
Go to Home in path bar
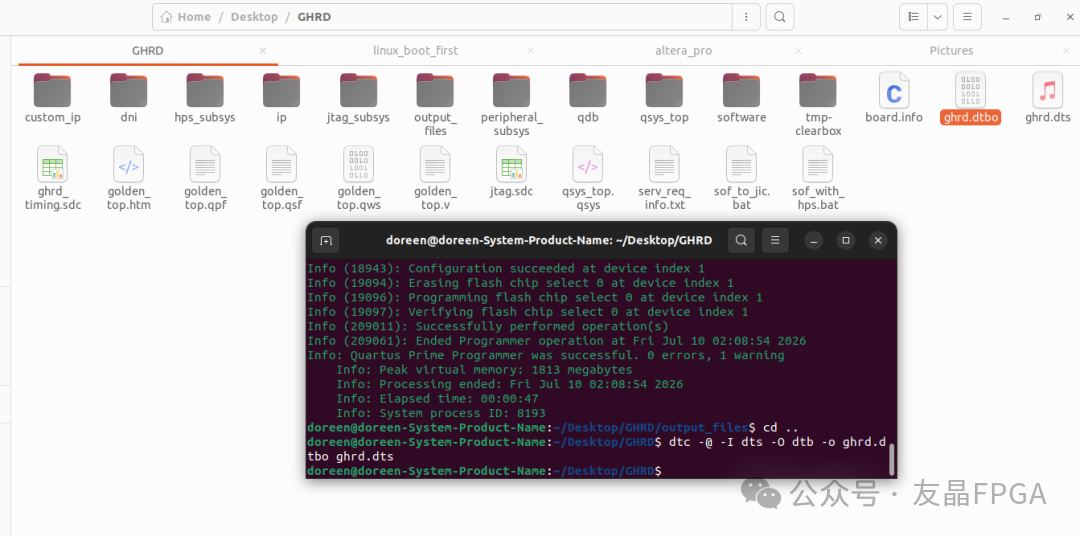point(186,17)
